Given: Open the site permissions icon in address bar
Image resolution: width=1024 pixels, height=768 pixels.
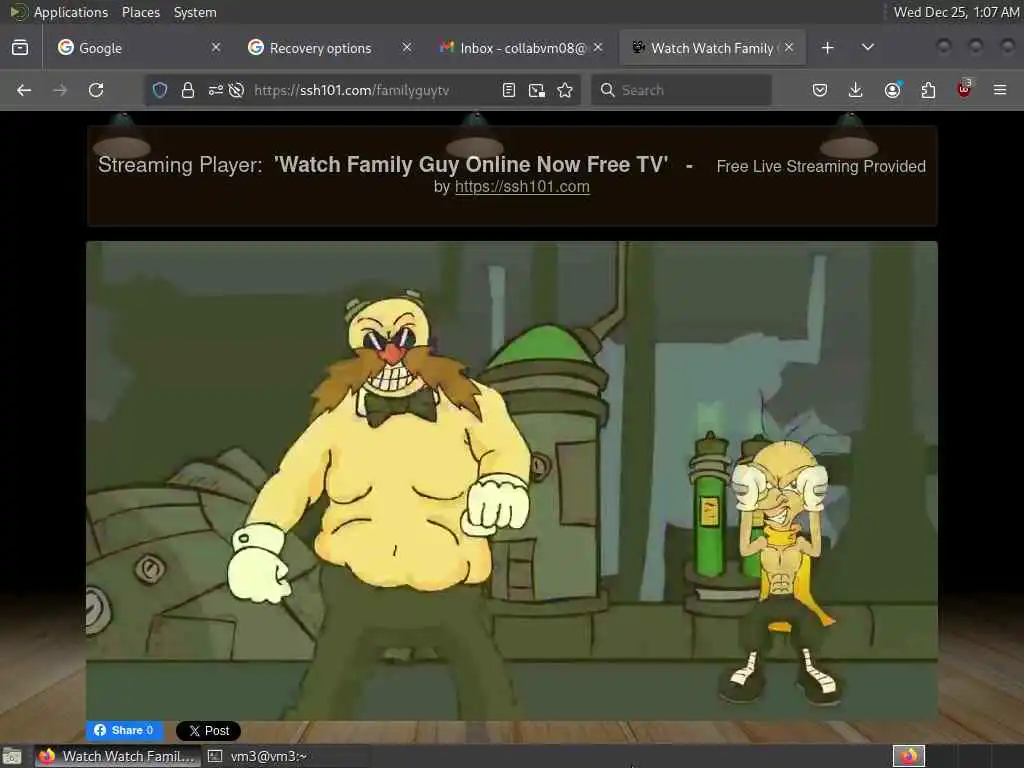Looking at the screenshot, I should pos(216,90).
